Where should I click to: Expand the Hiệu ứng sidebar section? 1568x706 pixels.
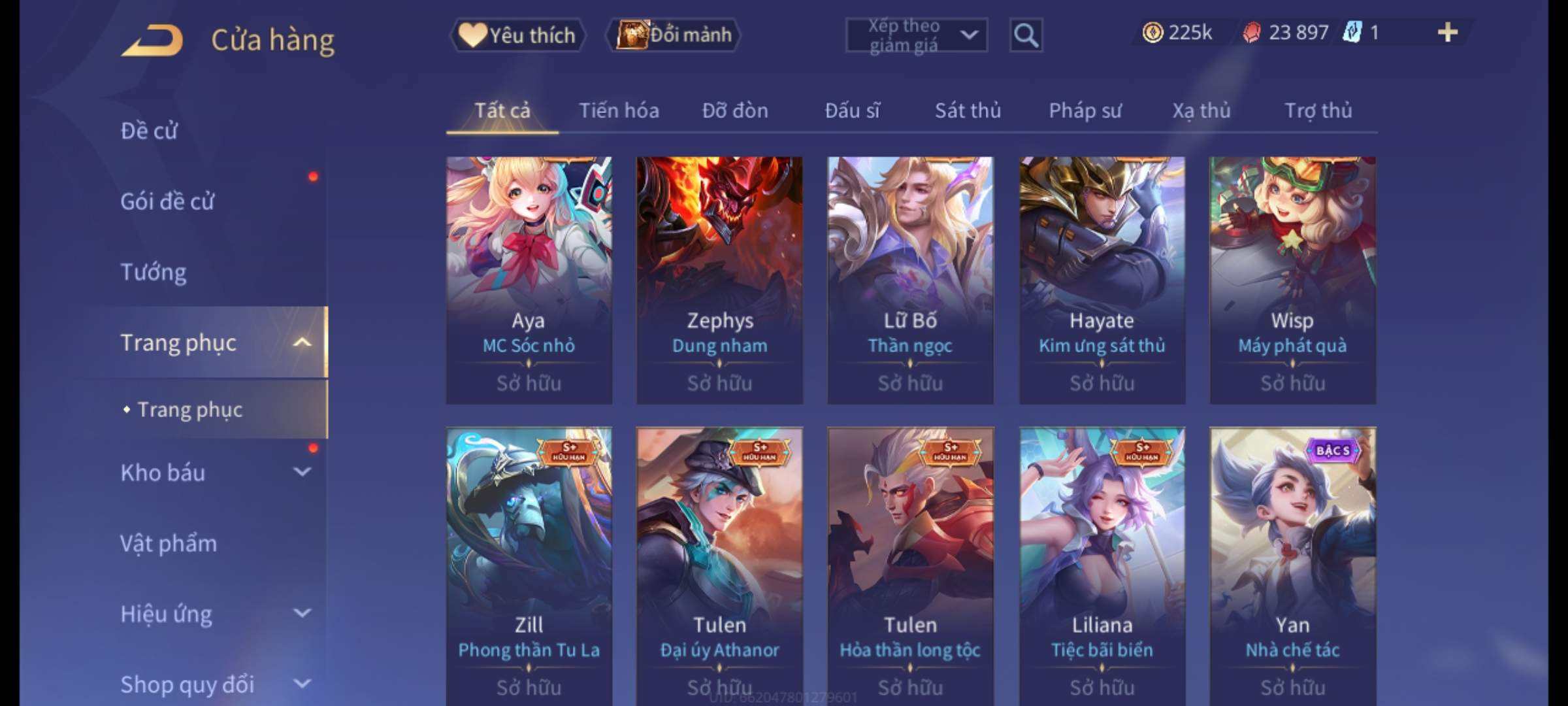click(302, 613)
